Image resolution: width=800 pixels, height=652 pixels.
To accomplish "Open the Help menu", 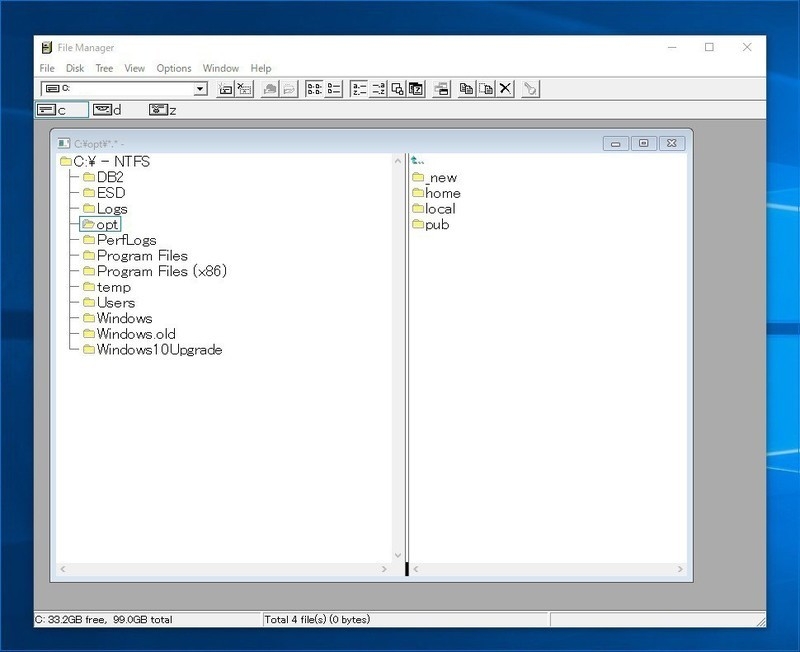I will coord(261,68).
